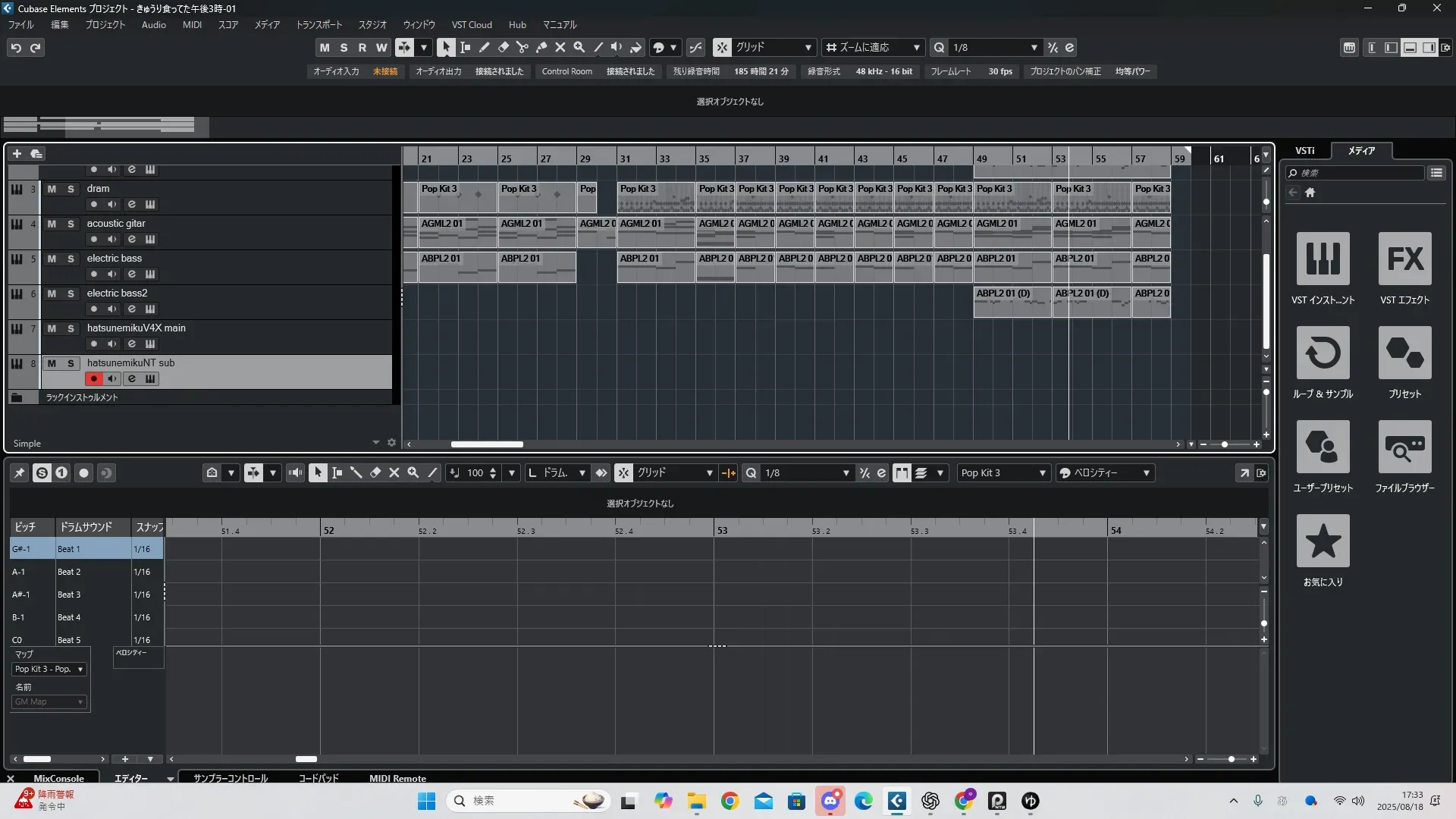The image size is (1456, 819).
Task: Disable record on hatsunemikuNT sub track
Action: pos(94,379)
